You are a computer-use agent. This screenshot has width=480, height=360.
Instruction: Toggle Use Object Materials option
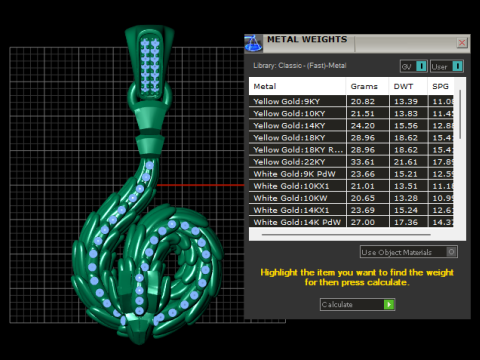tap(409, 252)
